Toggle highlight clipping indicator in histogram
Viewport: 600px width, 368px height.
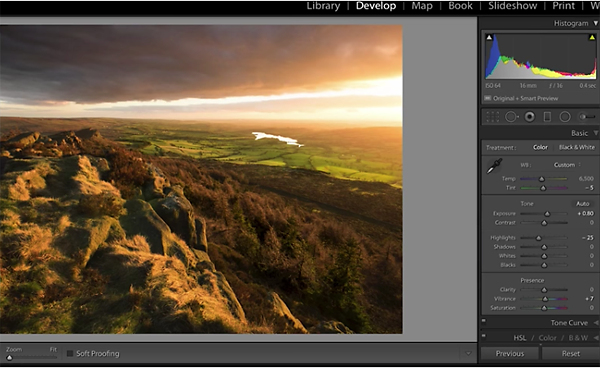(592, 37)
